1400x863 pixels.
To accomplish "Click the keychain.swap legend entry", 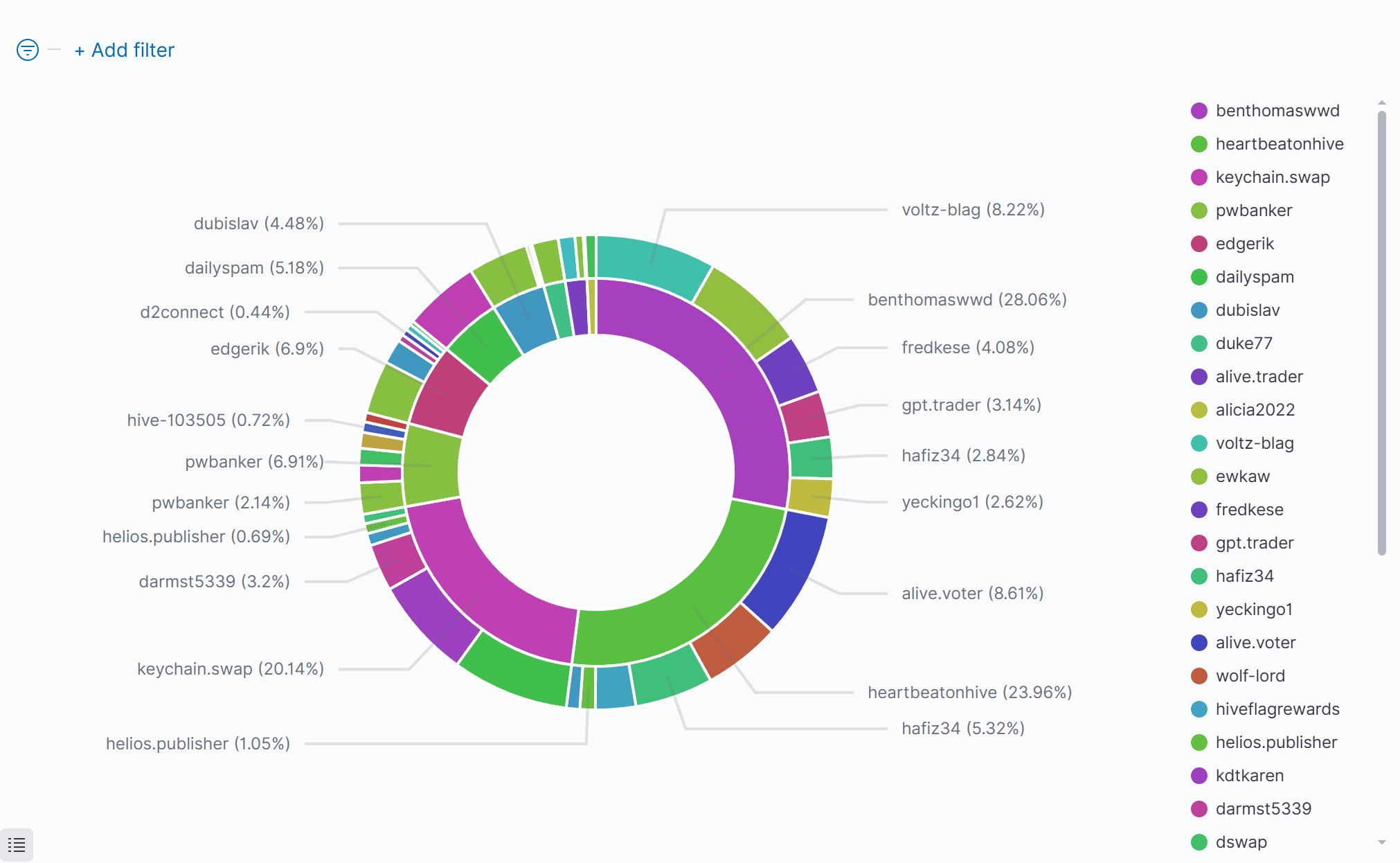I will (1272, 177).
